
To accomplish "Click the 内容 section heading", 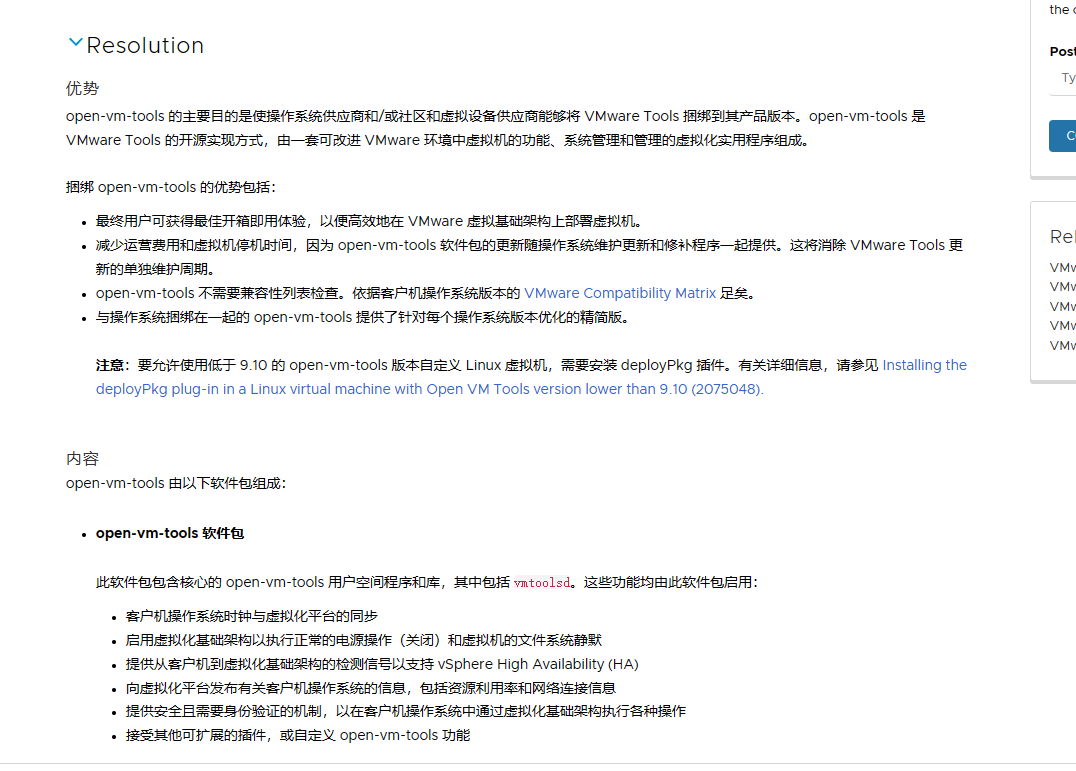I will point(82,459).
